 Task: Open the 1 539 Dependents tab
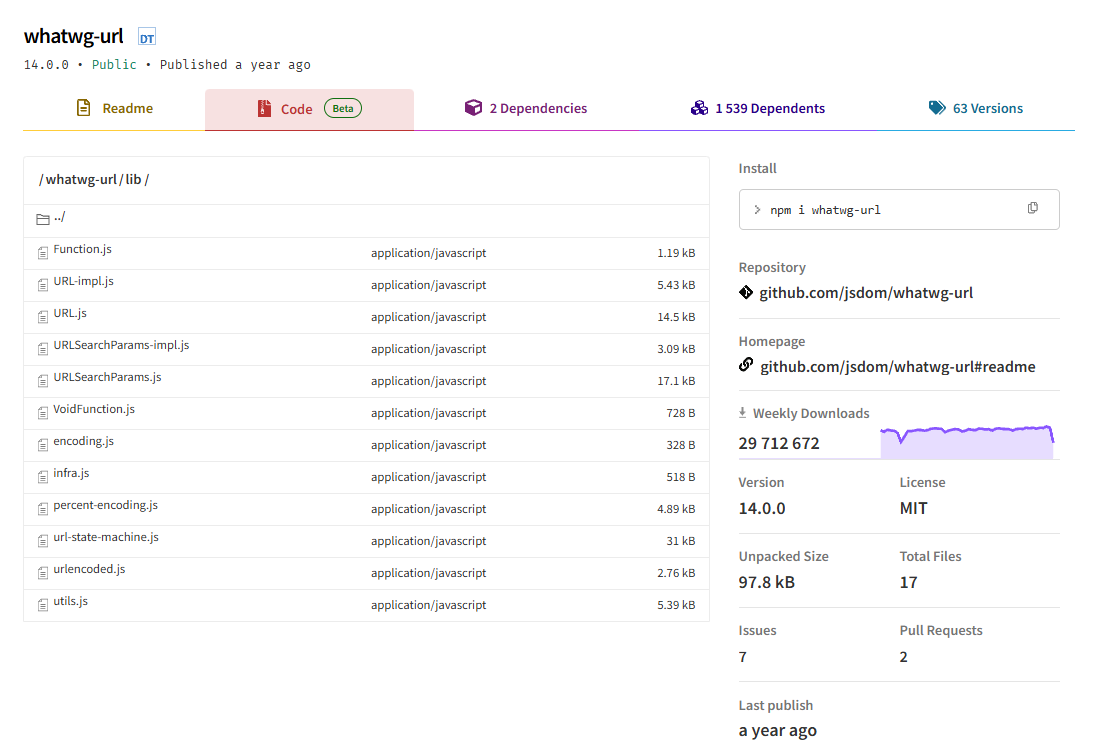(x=758, y=109)
